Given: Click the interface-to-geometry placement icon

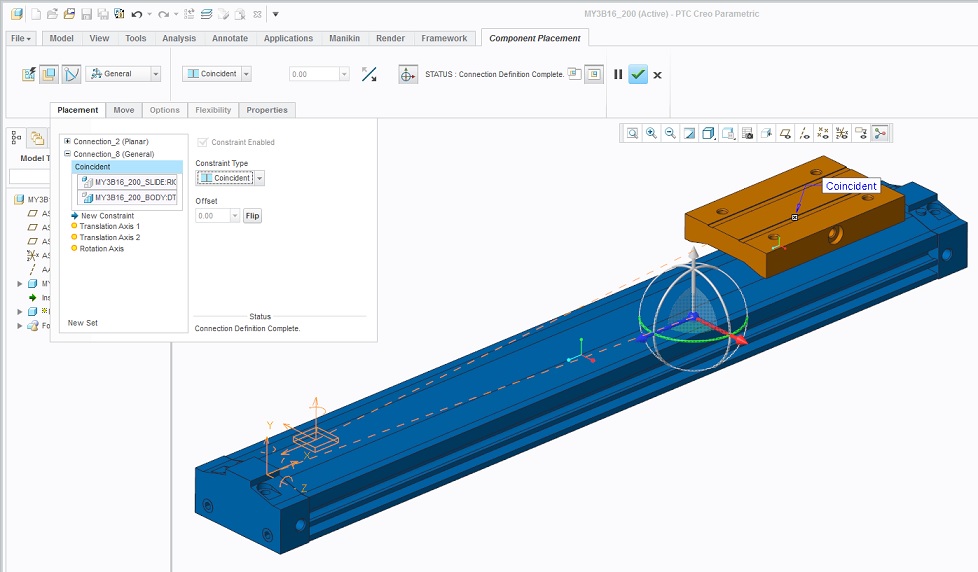Looking at the screenshot, I should [29, 74].
